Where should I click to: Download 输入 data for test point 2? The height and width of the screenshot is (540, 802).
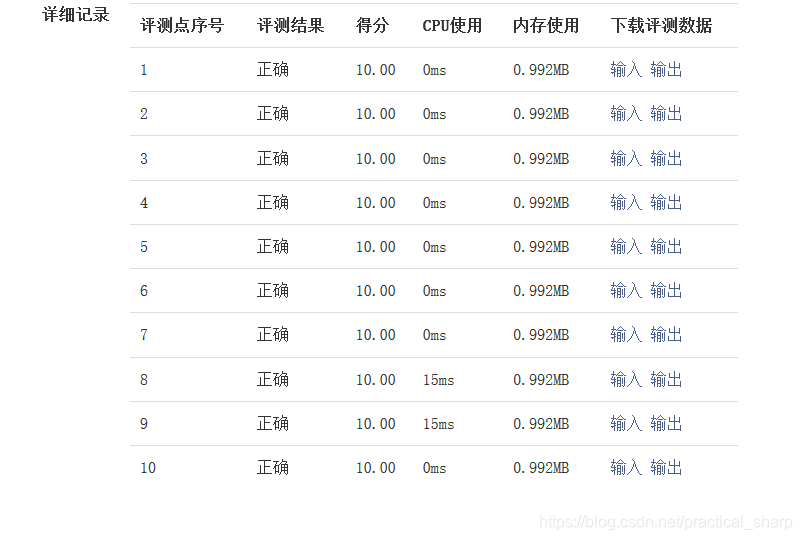point(626,113)
